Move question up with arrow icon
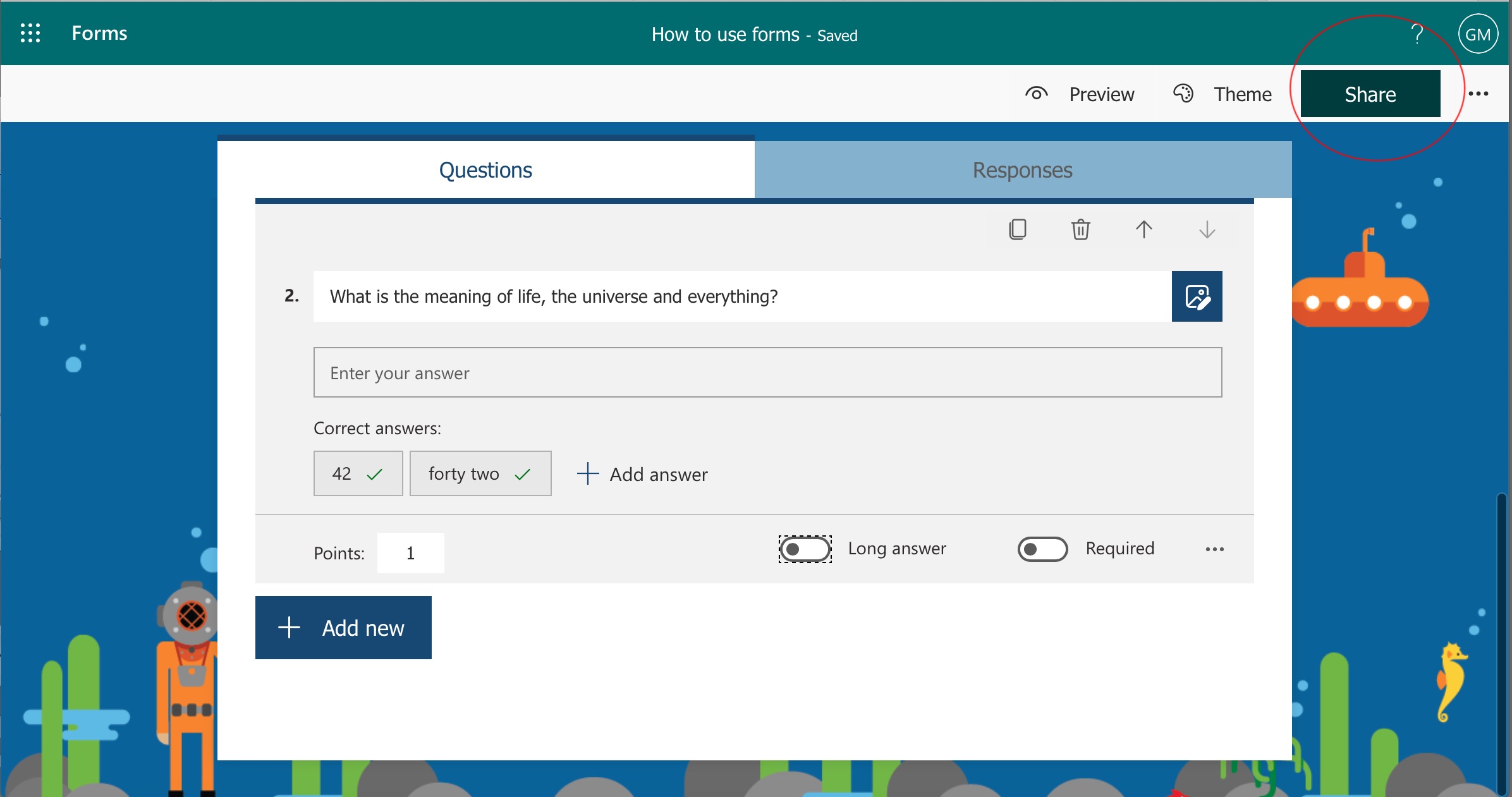1512x797 pixels. click(x=1143, y=229)
